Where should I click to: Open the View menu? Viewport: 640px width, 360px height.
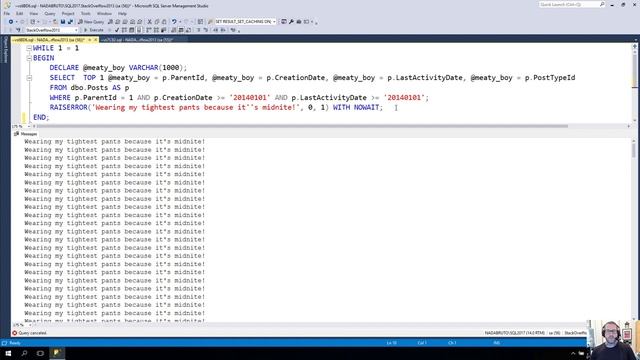click(33, 13)
